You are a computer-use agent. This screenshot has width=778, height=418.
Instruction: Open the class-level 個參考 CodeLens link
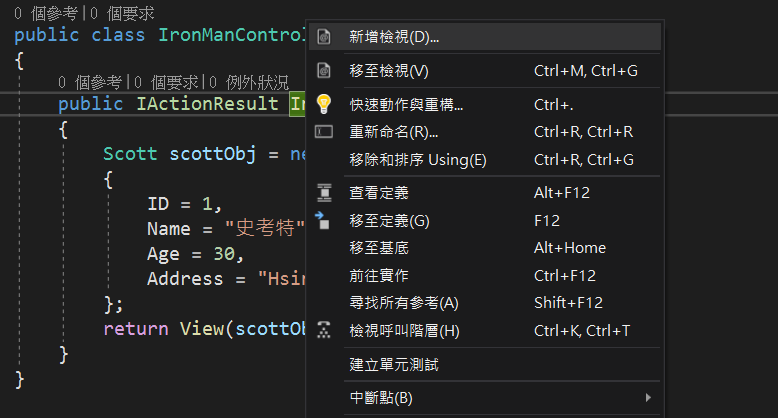click(46, 13)
